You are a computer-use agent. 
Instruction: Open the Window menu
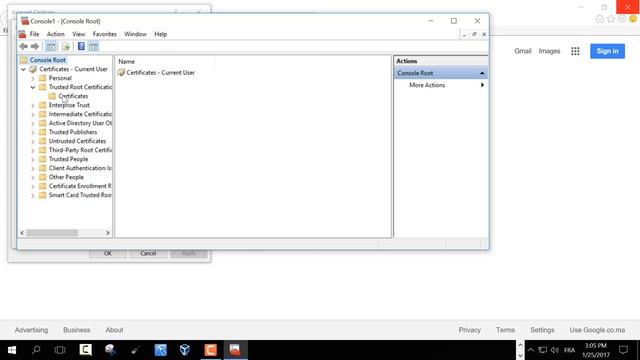click(135, 34)
